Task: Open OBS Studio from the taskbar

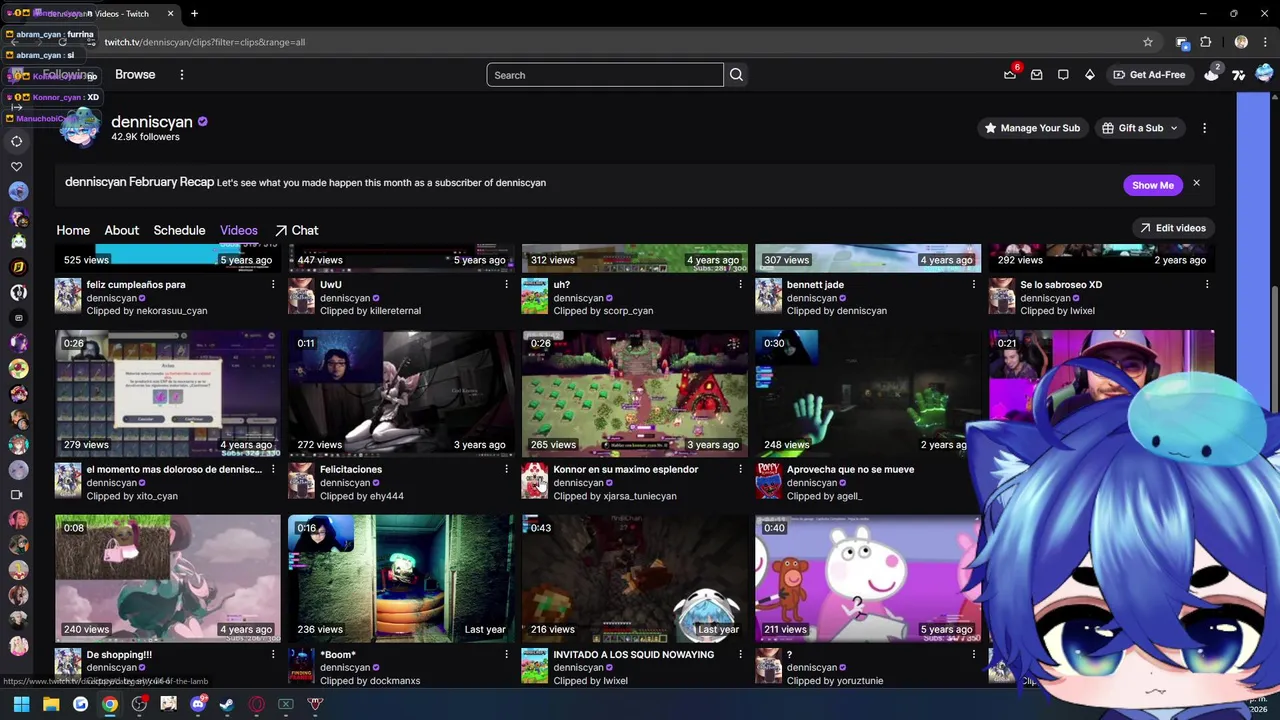Action: (x=139, y=704)
